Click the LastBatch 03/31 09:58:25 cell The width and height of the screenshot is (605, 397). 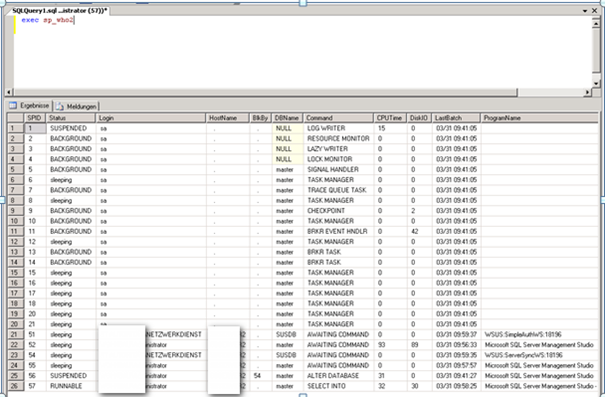click(x=456, y=386)
